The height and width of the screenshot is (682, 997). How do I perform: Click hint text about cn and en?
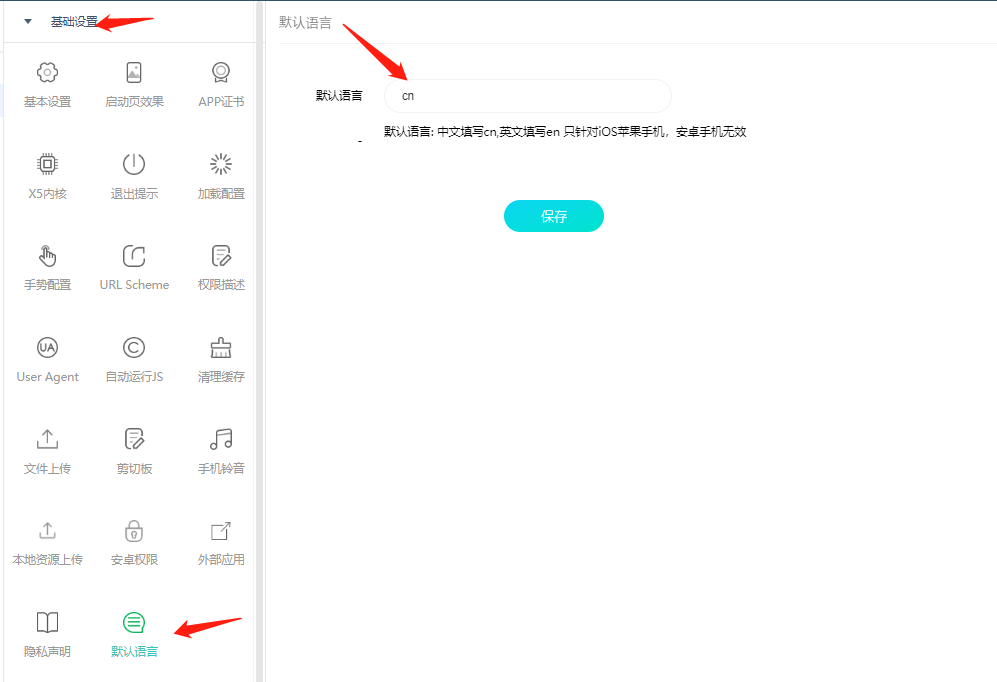tap(565, 132)
